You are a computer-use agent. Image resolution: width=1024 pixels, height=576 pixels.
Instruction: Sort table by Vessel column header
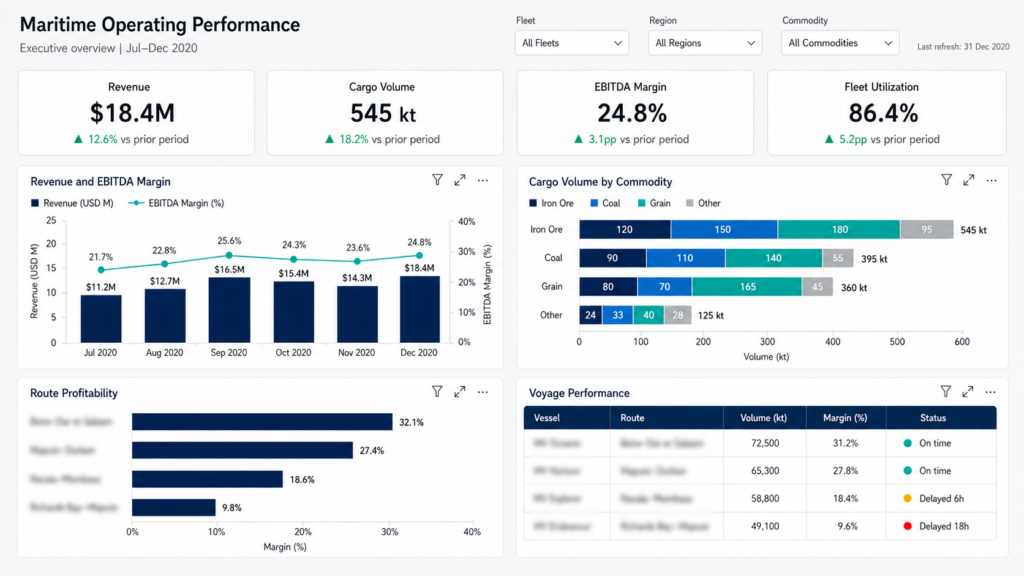click(x=567, y=418)
